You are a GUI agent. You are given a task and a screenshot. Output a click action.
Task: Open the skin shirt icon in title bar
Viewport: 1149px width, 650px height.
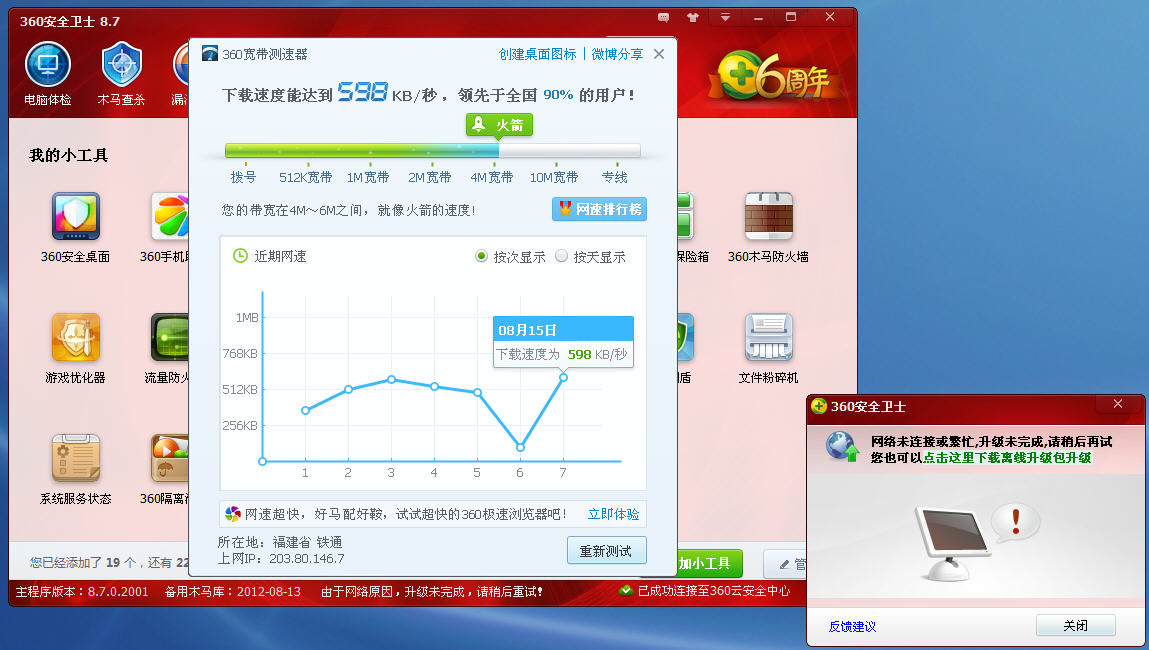pyautogui.click(x=693, y=17)
